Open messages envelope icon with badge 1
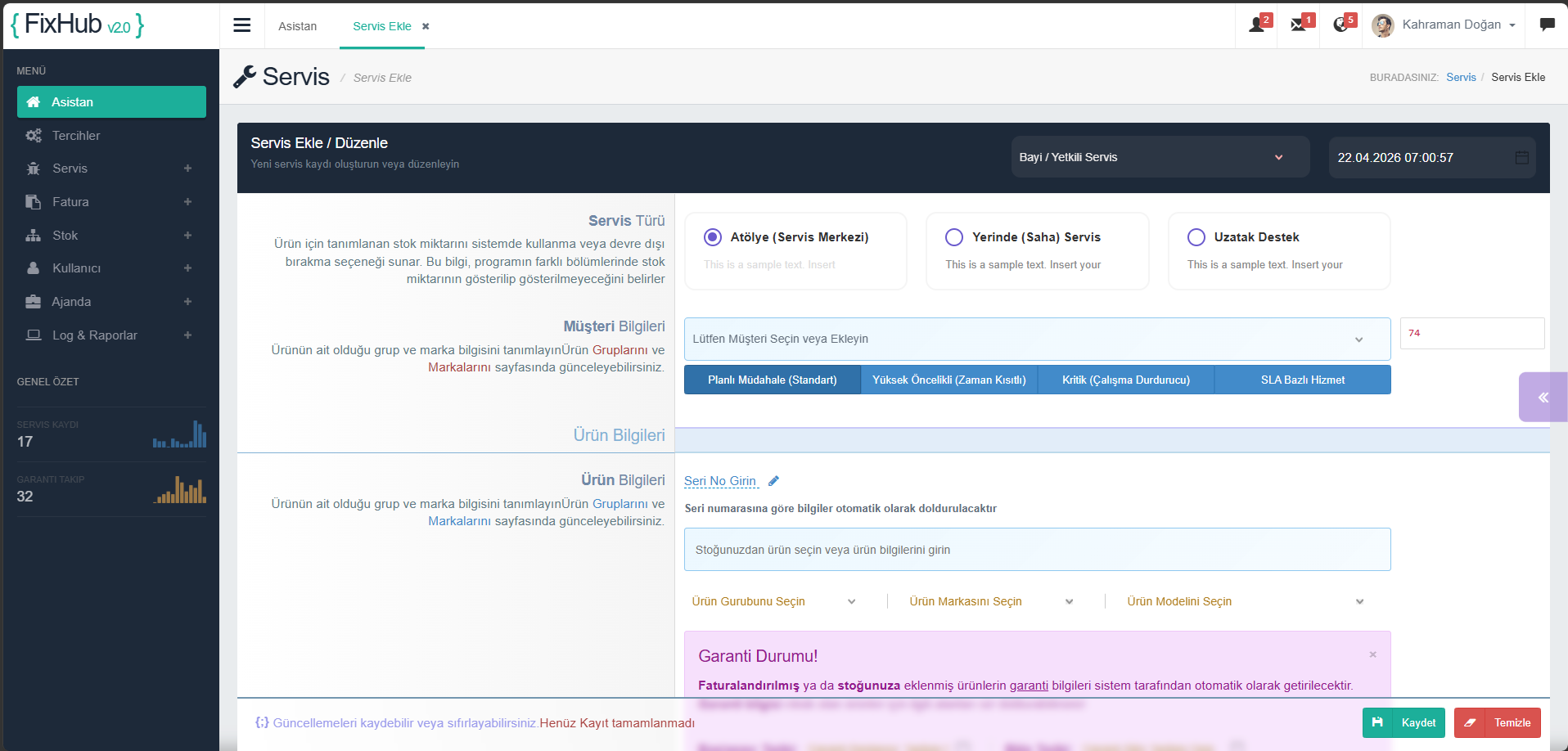Image resolution: width=1568 pixels, height=751 pixels. [x=1299, y=24]
